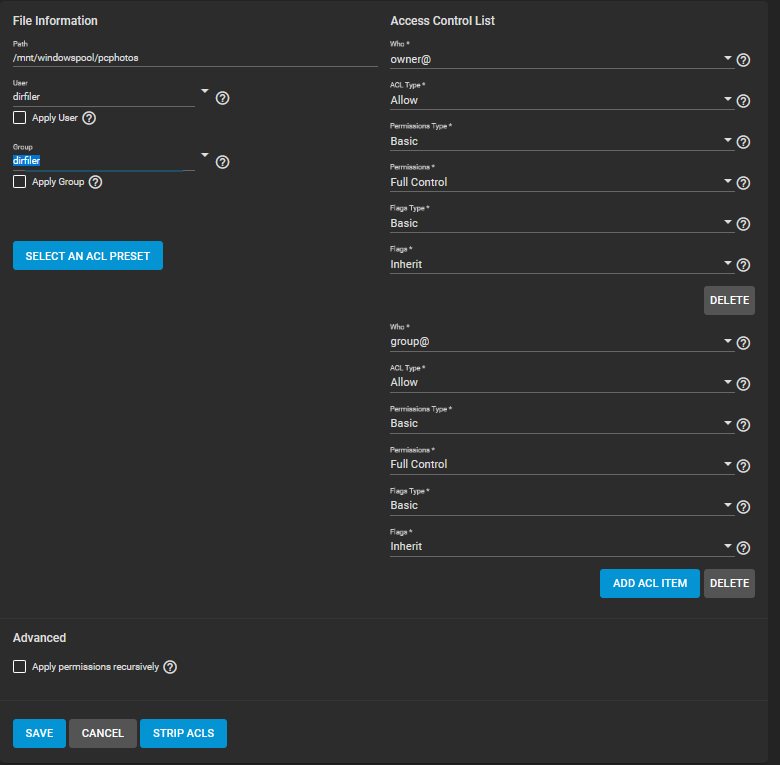Show help for group@ Flags field

click(743, 548)
